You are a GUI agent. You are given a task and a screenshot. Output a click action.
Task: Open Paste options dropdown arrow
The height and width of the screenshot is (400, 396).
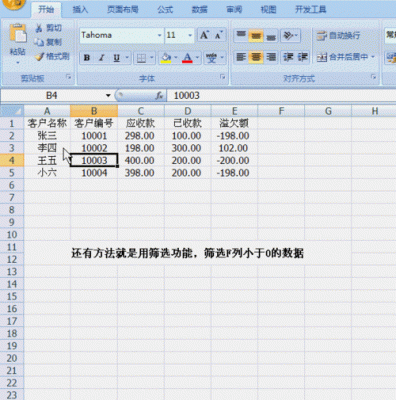(x=18, y=63)
